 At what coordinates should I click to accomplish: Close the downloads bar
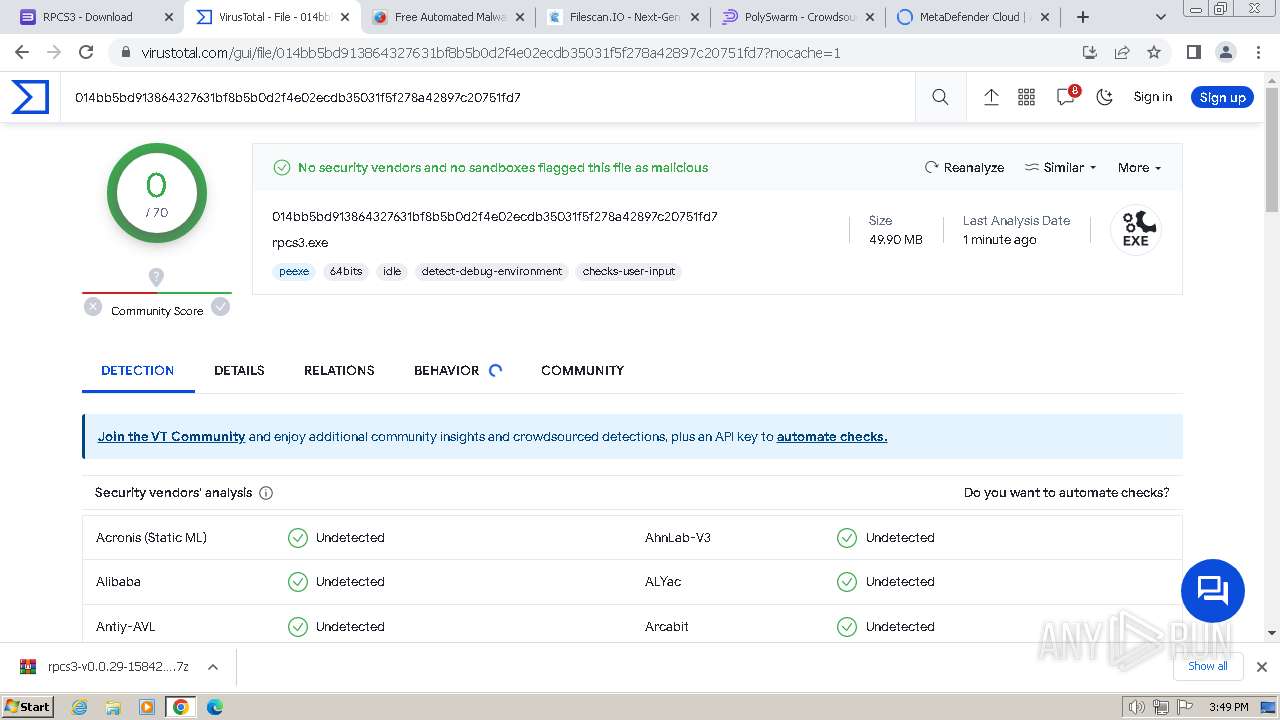click(x=1261, y=667)
